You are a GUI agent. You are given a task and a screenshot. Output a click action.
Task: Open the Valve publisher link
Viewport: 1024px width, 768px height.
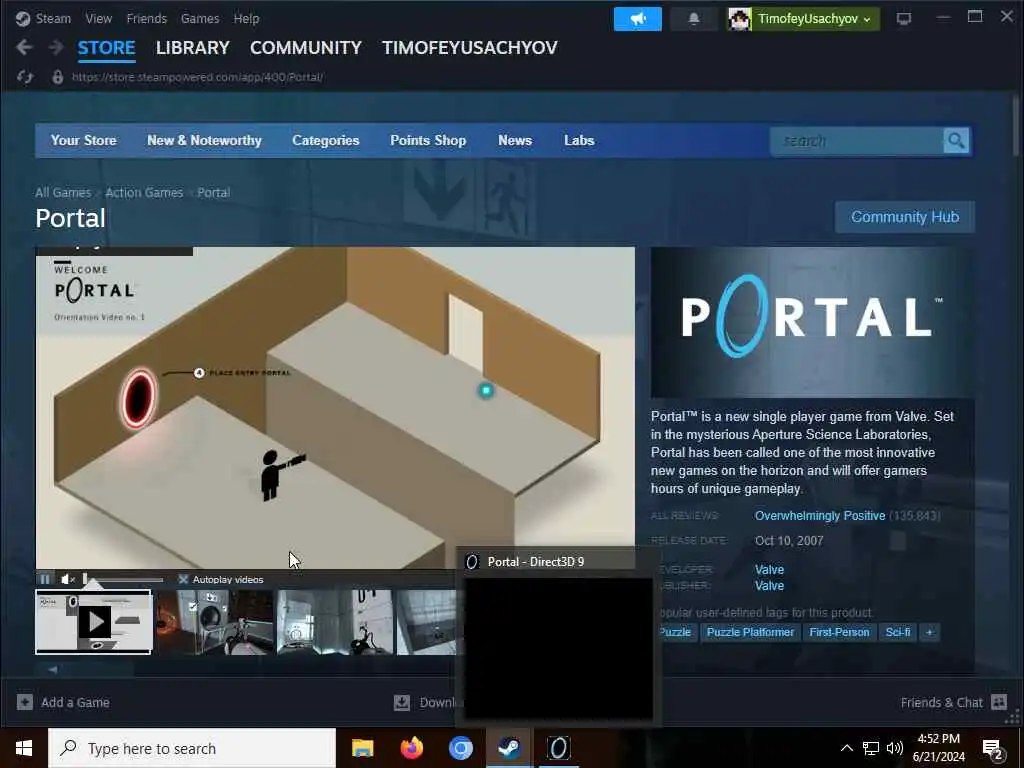[x=769, y=586]
